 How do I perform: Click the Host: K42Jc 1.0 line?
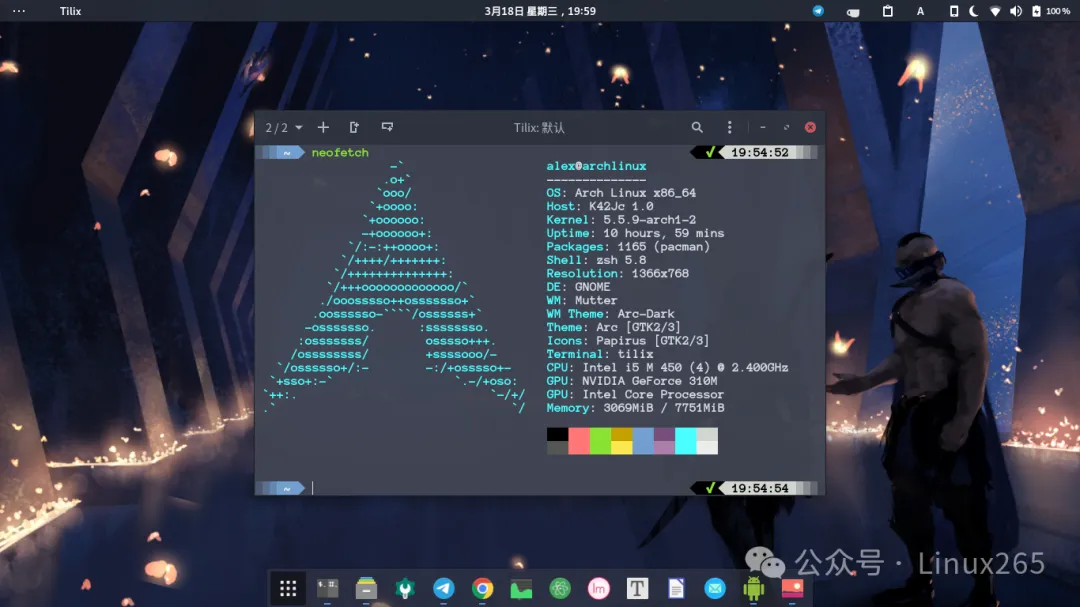(x=600, y=206)
